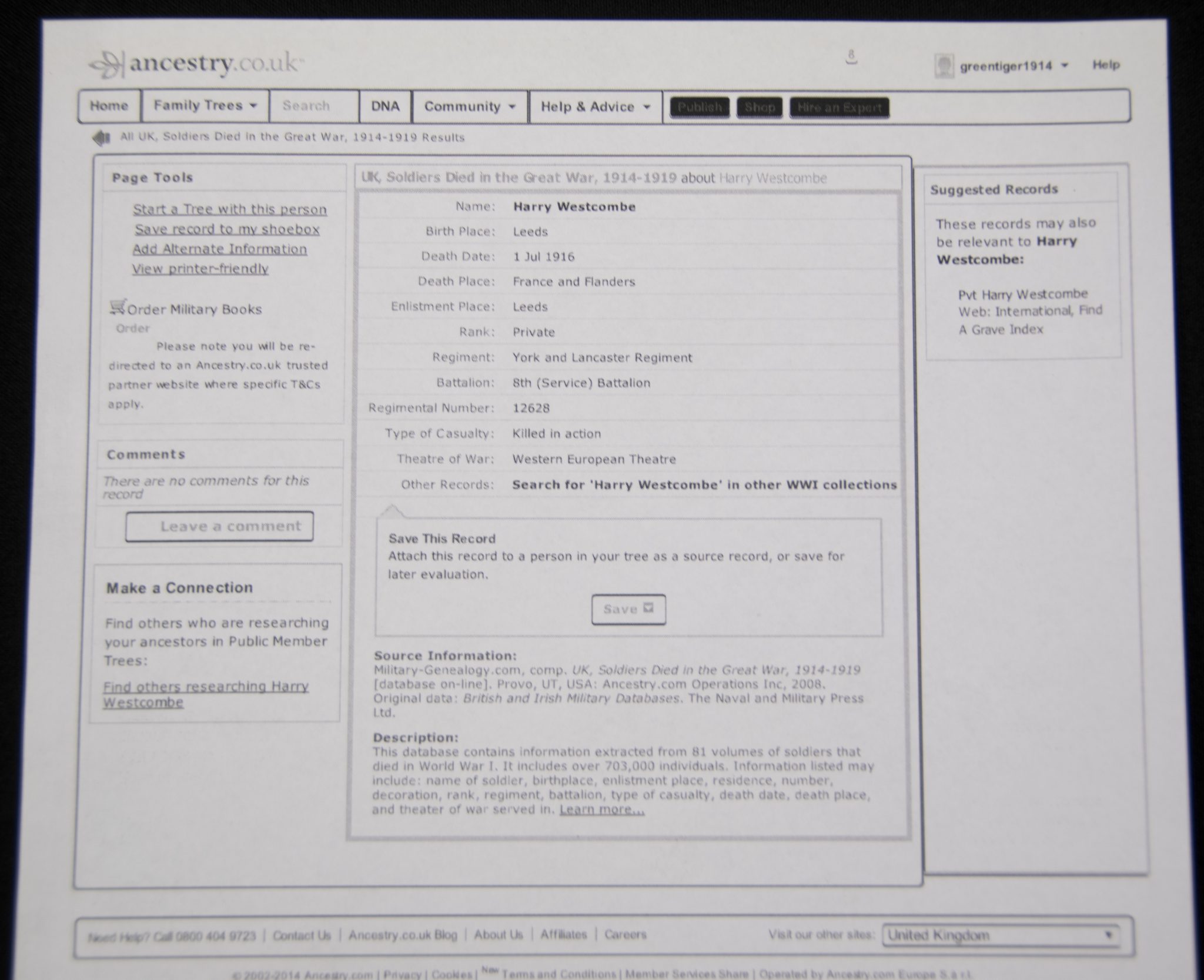Click the Publish button
1204x980 pixels.
pyautogui.click(x=700, y=108)
